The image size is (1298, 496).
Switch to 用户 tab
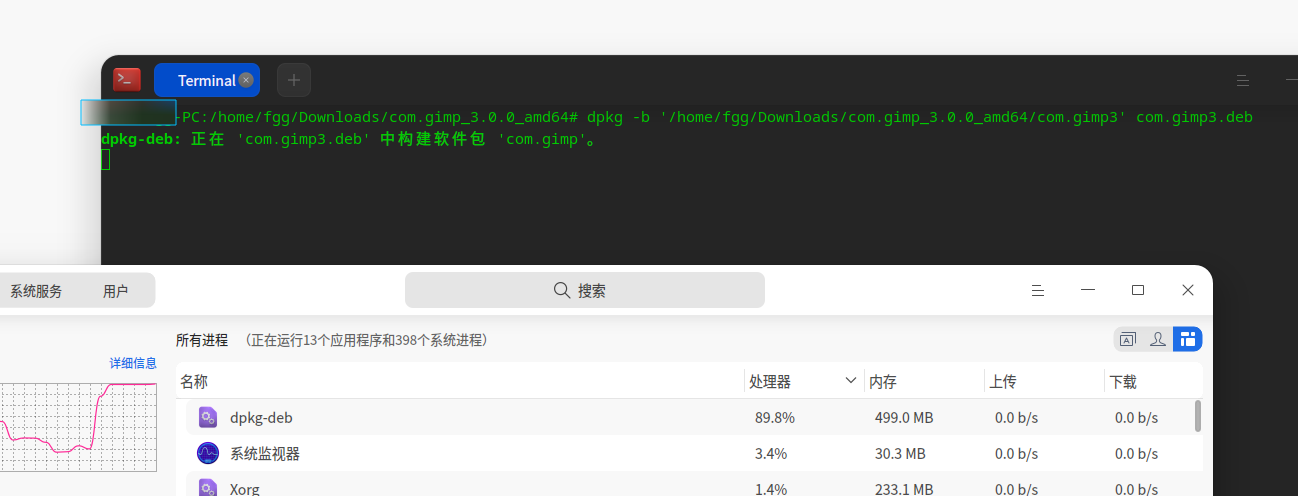115,291
